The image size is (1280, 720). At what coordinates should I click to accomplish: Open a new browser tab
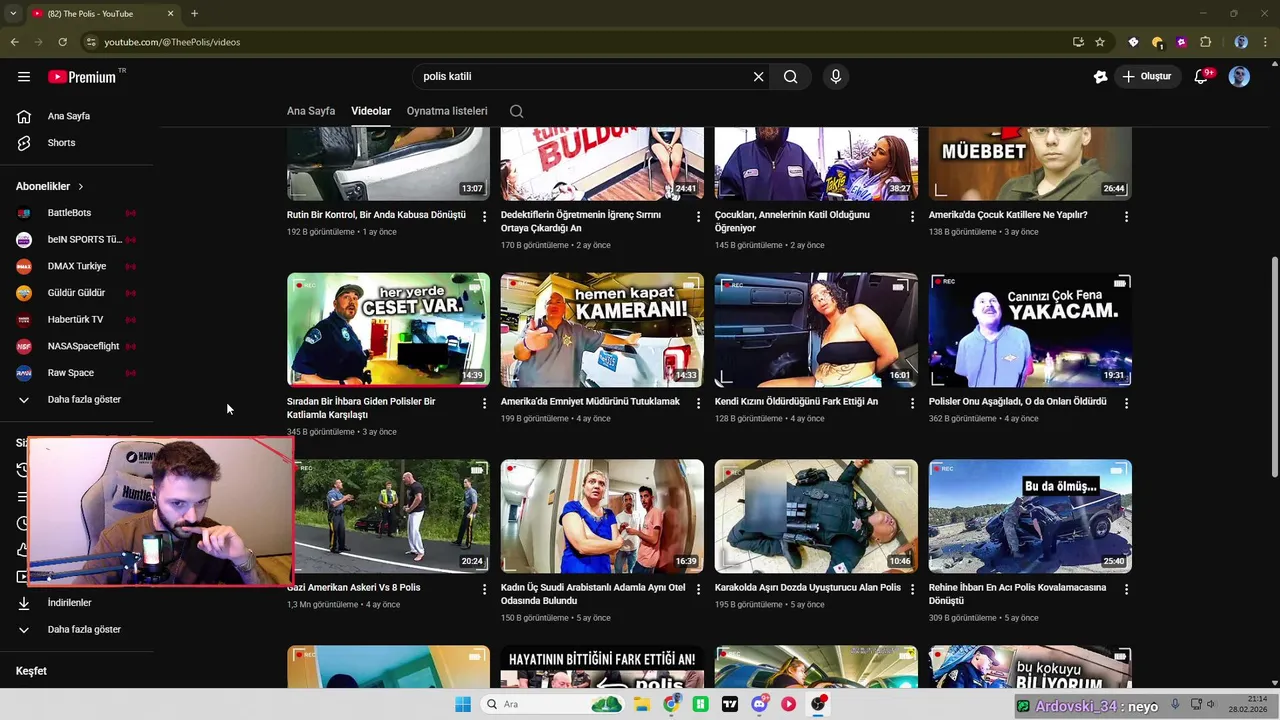(x=194, y=13)
